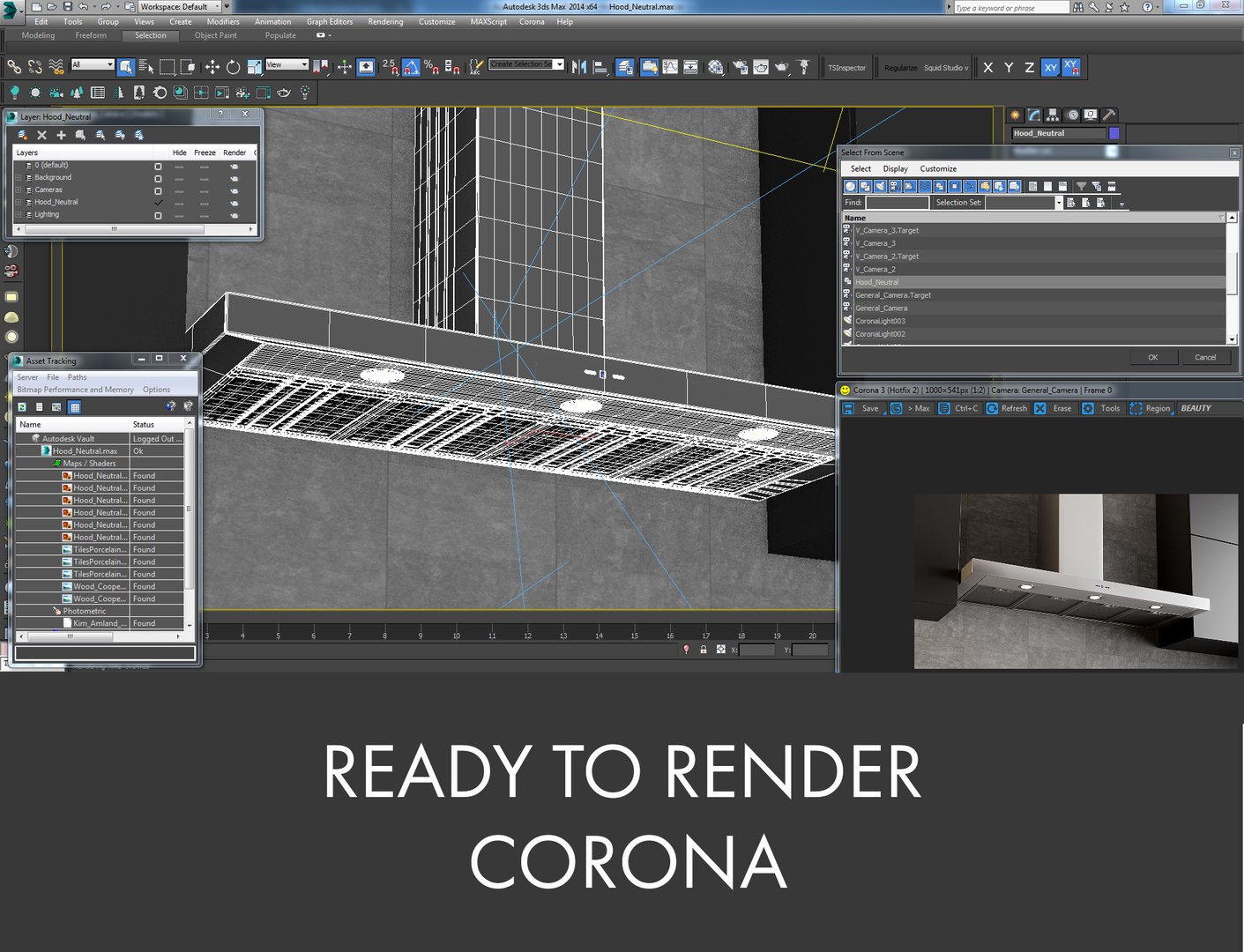Image resolution: width=1244 pixels, height=952 pixels.
Task: Click the Select and Link chain icon
Action: (x=14, y=67)
